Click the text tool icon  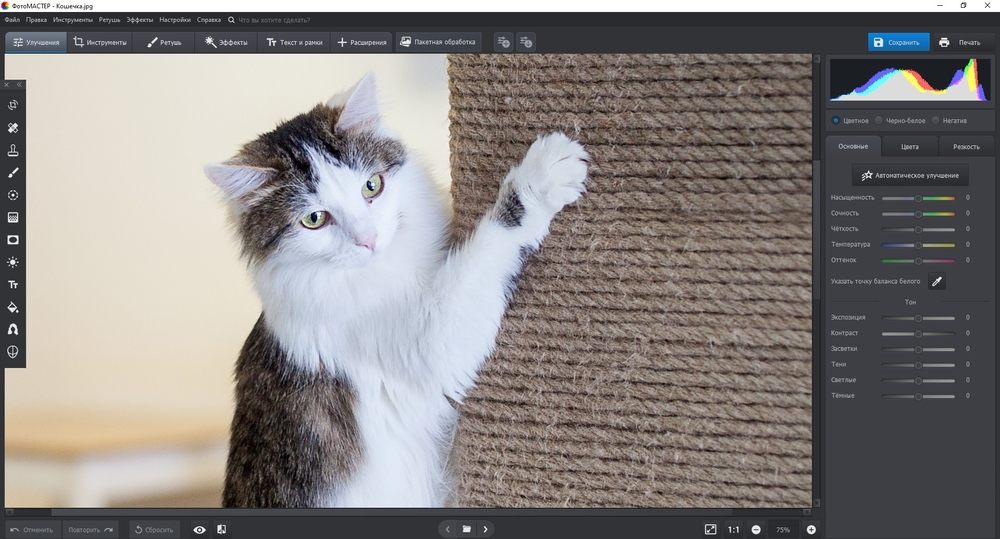(13, 285)
